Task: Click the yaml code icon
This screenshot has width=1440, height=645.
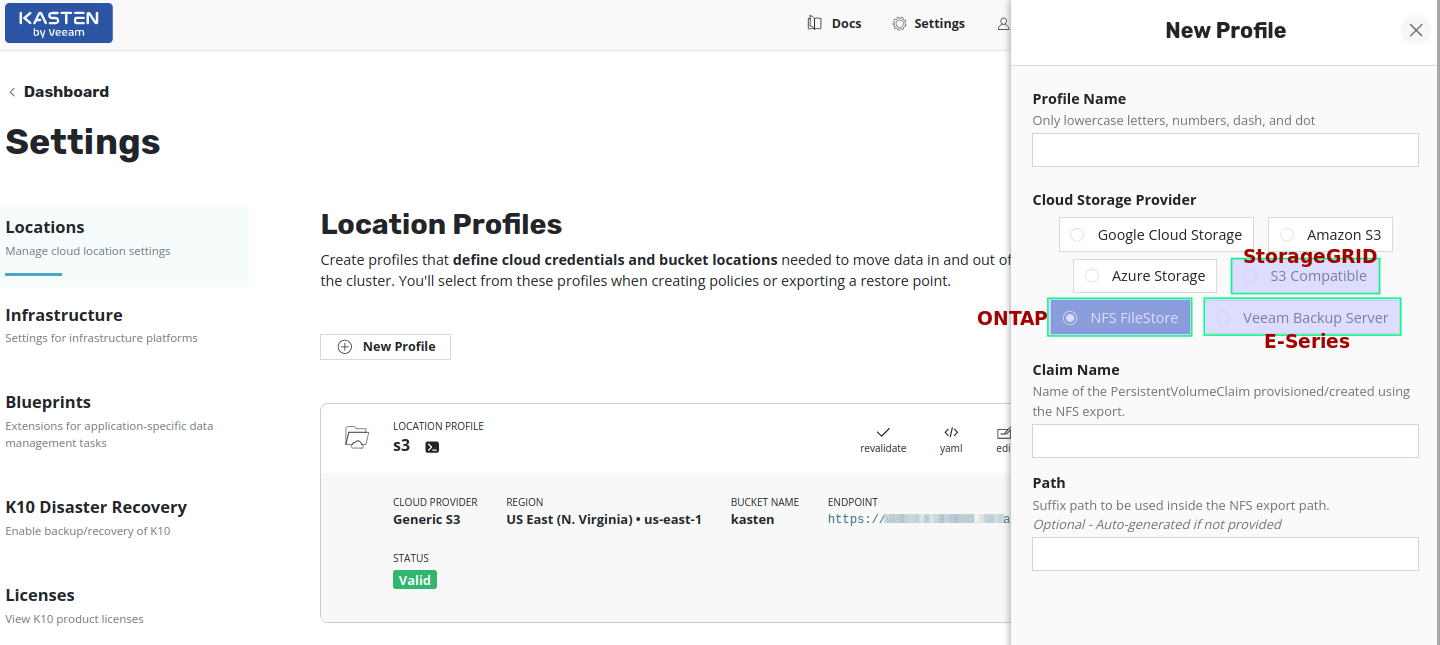Action: coord(951,432)
